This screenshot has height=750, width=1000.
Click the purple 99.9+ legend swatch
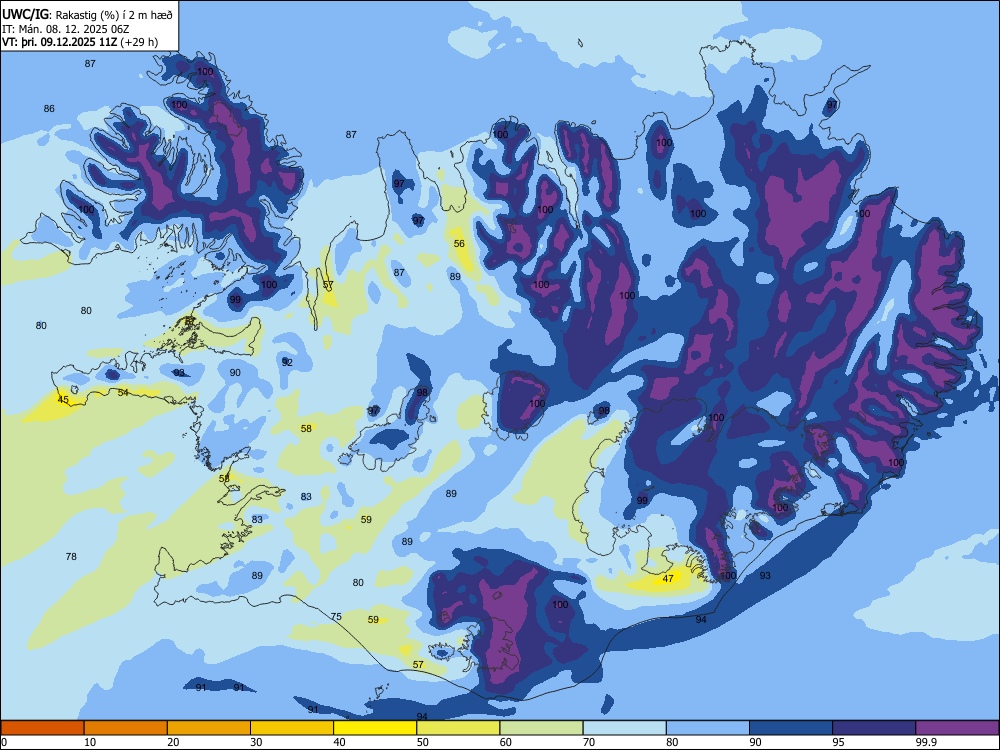(x=957, y=728)
